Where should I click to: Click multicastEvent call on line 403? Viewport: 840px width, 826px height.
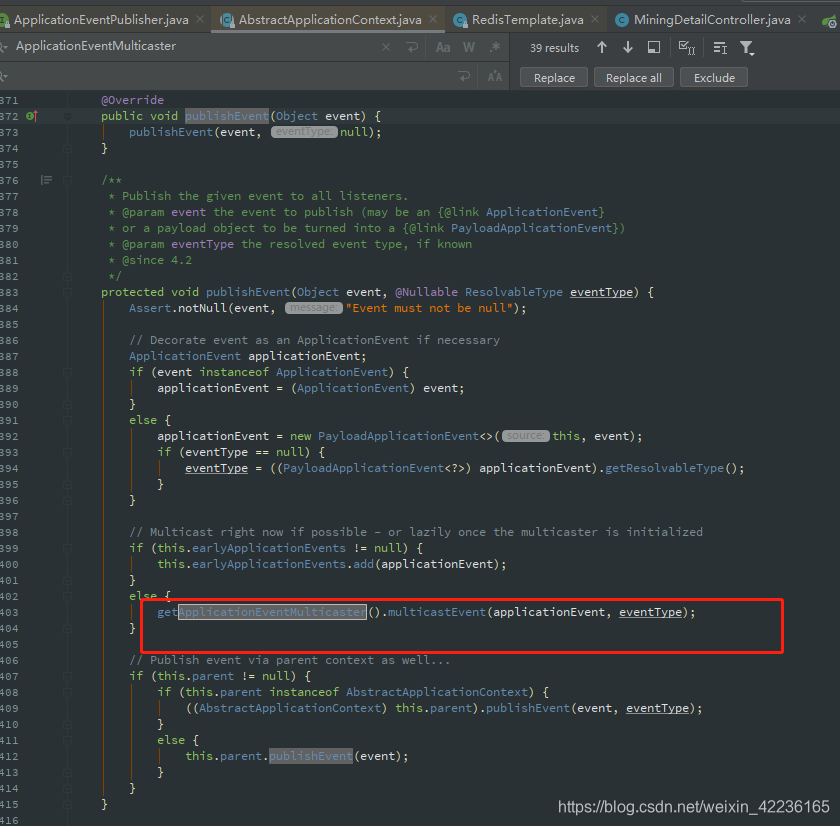(437, 612)
